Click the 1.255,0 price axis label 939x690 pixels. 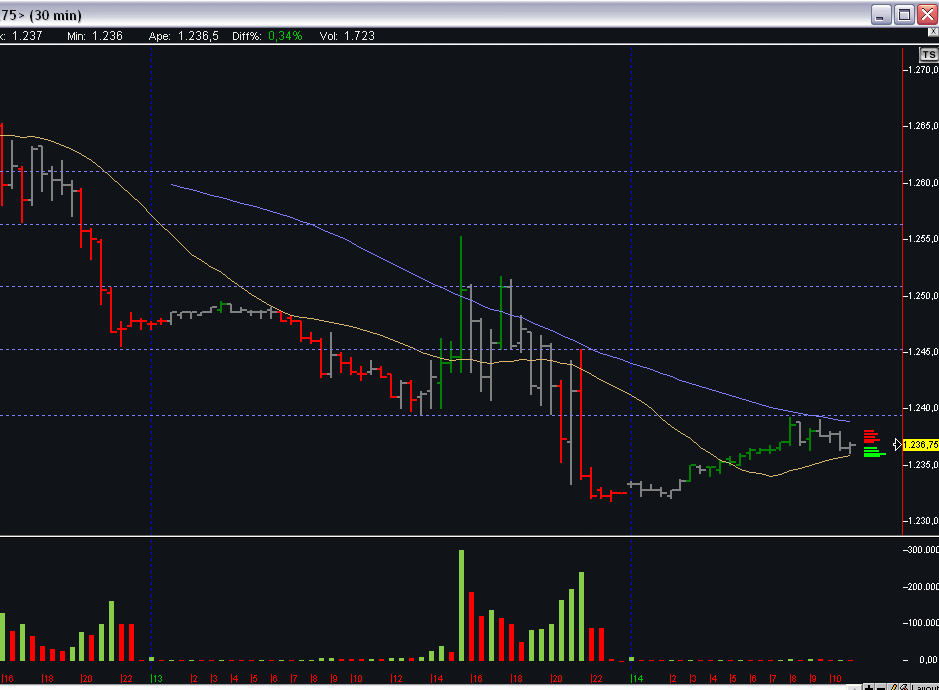[x=922, y=239]
